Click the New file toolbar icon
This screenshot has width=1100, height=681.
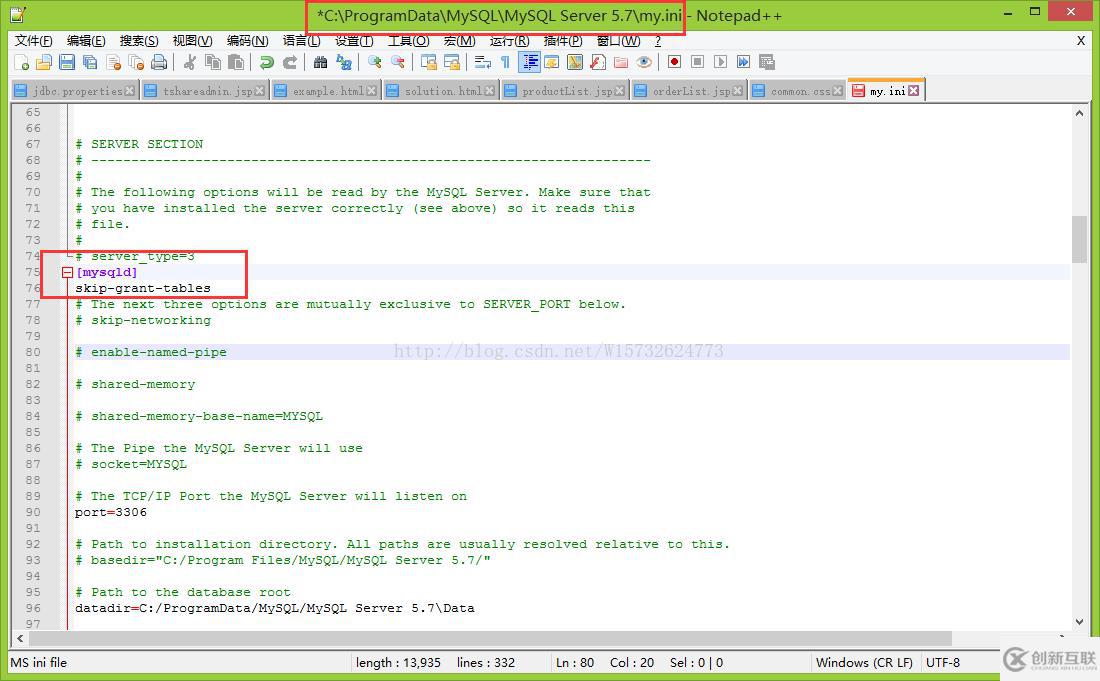(x=21, y=62)
